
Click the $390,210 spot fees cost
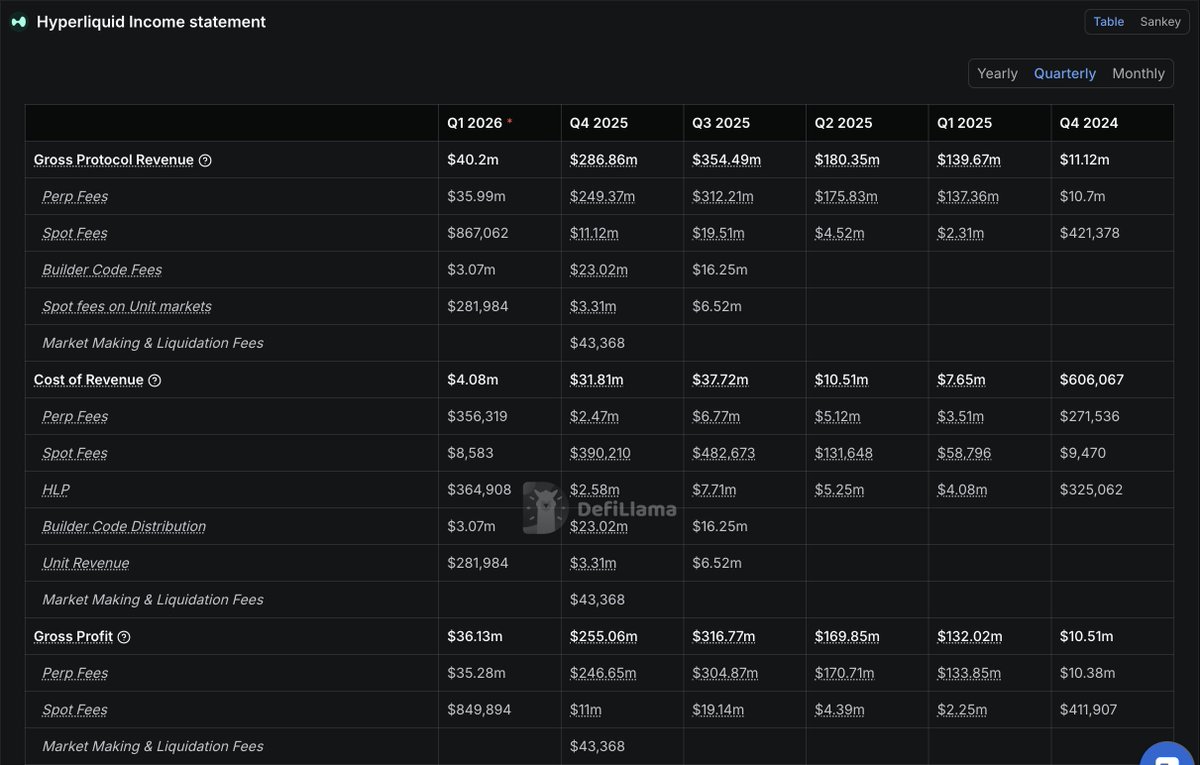click(x=601, y=453)
